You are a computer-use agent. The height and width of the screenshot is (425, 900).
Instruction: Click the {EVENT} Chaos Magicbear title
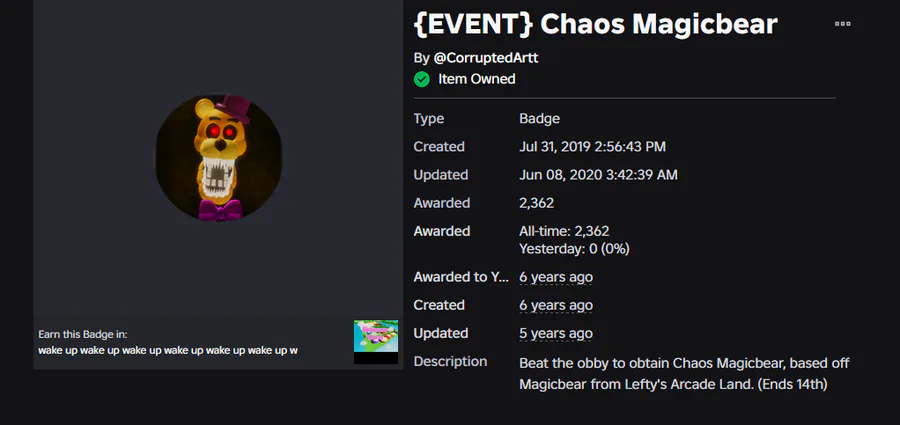(x=595, y=24)
